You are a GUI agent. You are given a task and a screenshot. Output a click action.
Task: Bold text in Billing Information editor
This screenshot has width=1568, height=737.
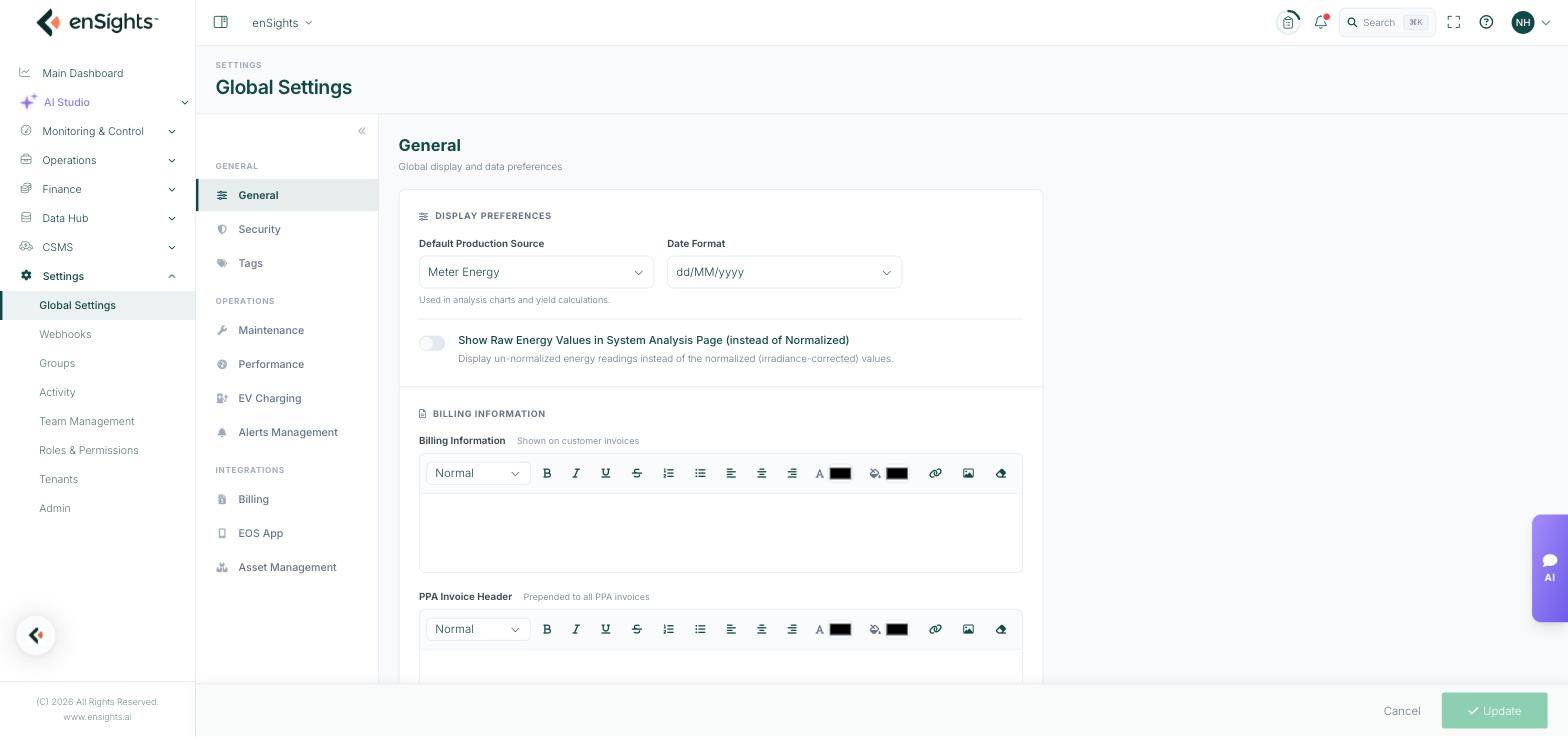547,473
